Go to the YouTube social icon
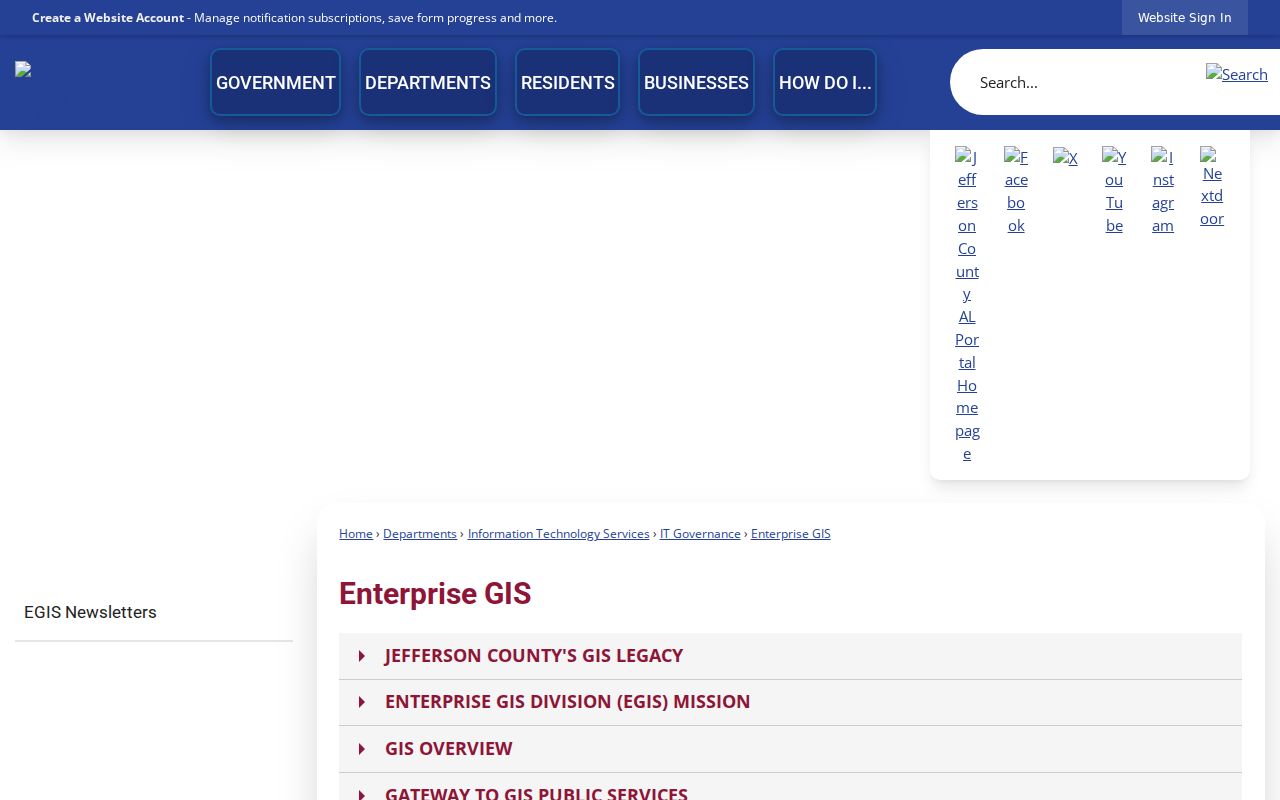The height and width of the screenshot is (800, 1280). 1114,191
